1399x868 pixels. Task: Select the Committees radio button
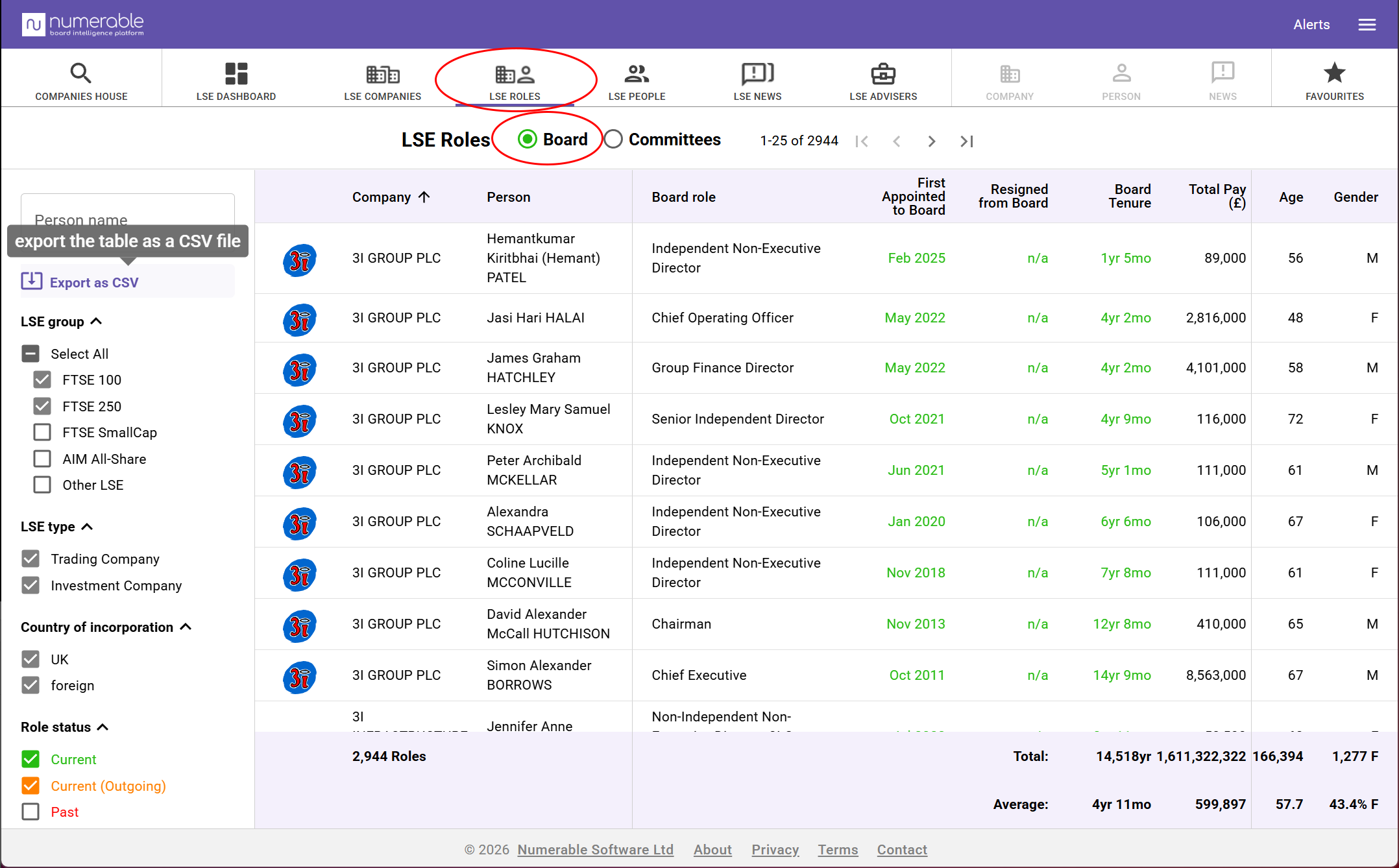point(613,139)
